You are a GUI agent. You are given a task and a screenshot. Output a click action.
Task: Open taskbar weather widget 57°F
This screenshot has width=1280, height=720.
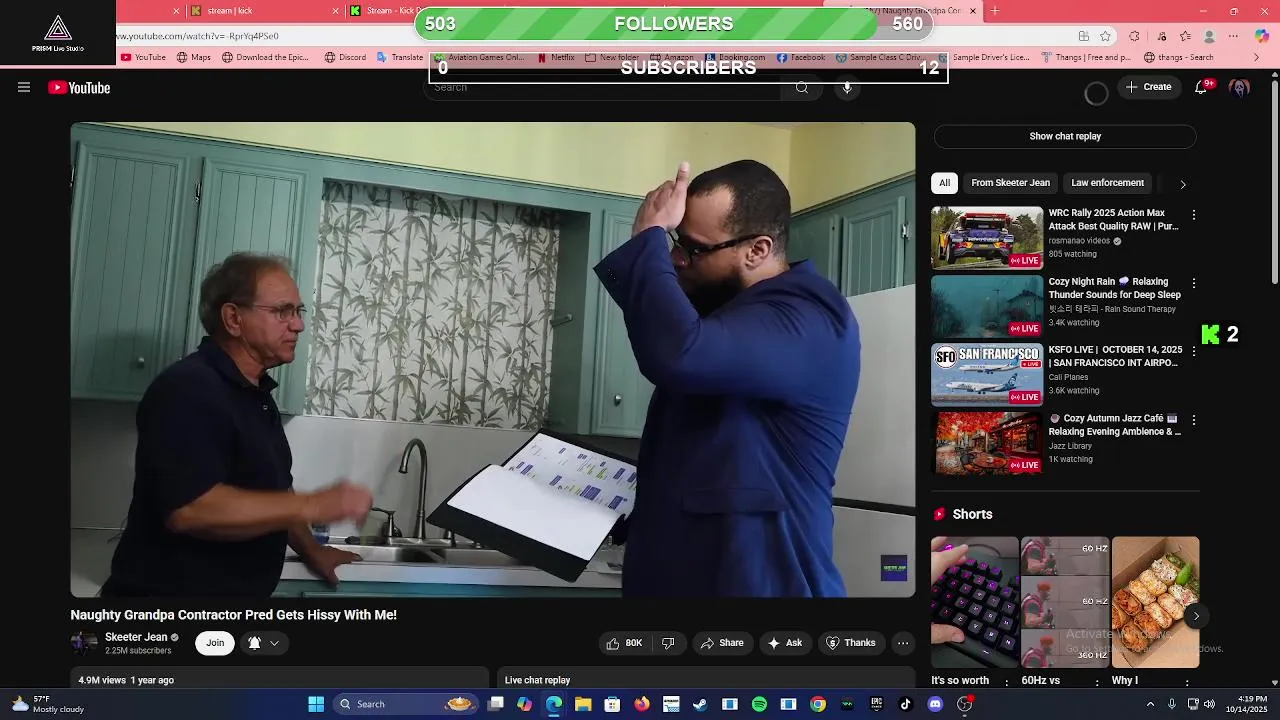coord(48,704)
